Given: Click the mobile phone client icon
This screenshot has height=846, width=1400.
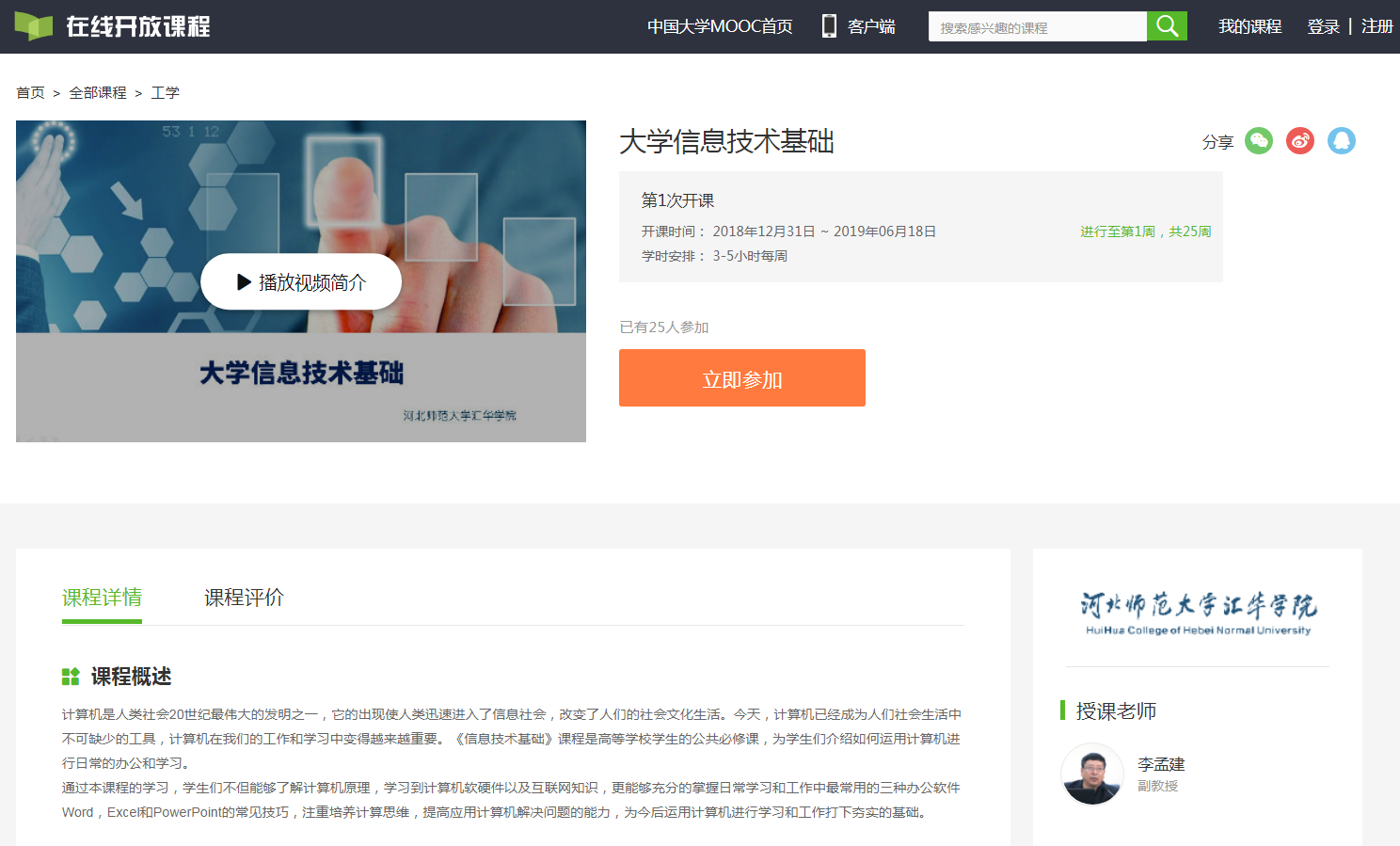Looking at the screenshot, I should click(x=829, y=26).
